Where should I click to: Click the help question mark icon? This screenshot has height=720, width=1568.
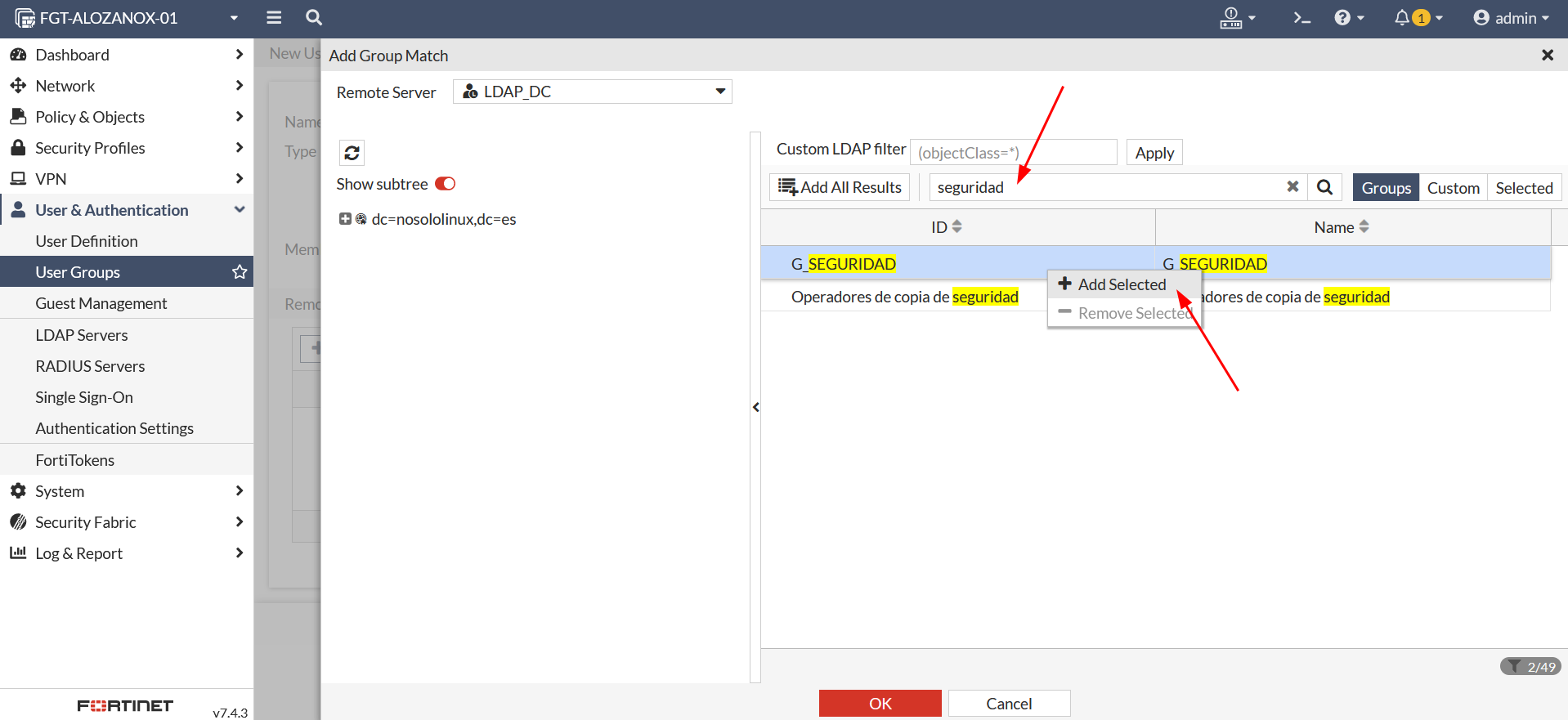point(1342,18)
